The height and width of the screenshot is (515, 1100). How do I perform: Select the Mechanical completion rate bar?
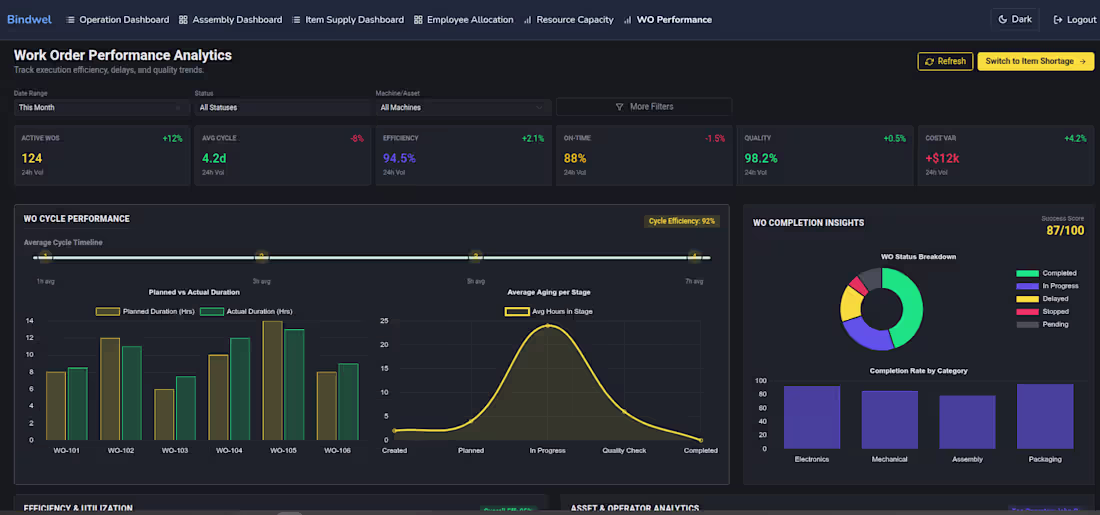(x=890, y=420)
